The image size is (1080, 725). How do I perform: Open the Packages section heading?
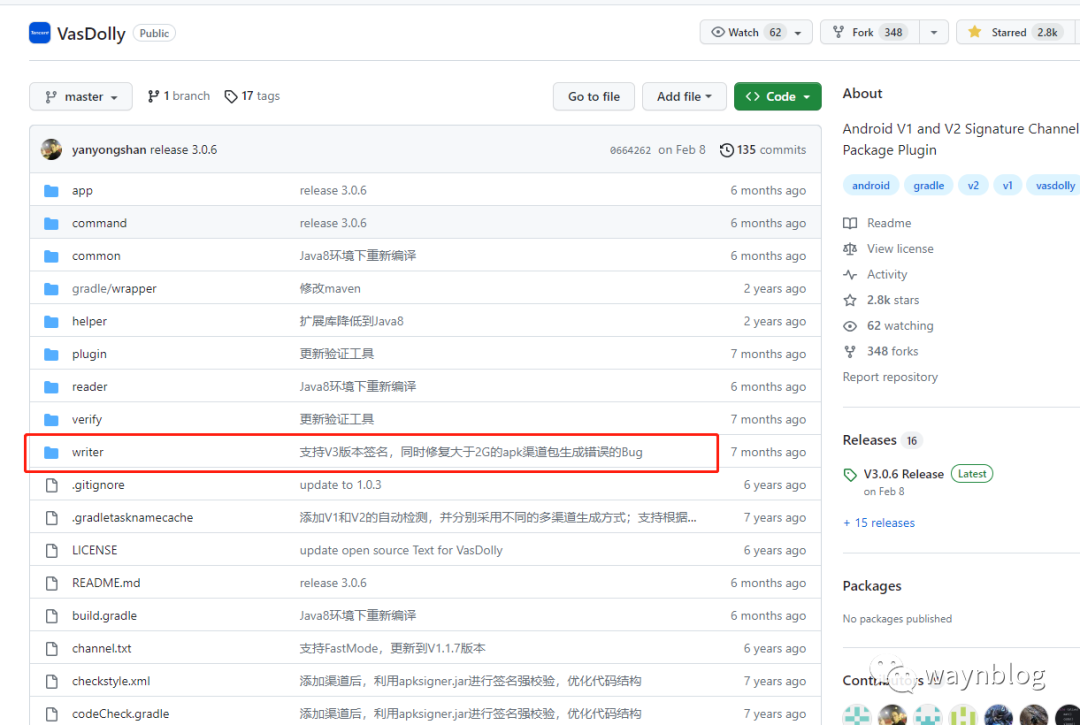click(x=871, y=586)
